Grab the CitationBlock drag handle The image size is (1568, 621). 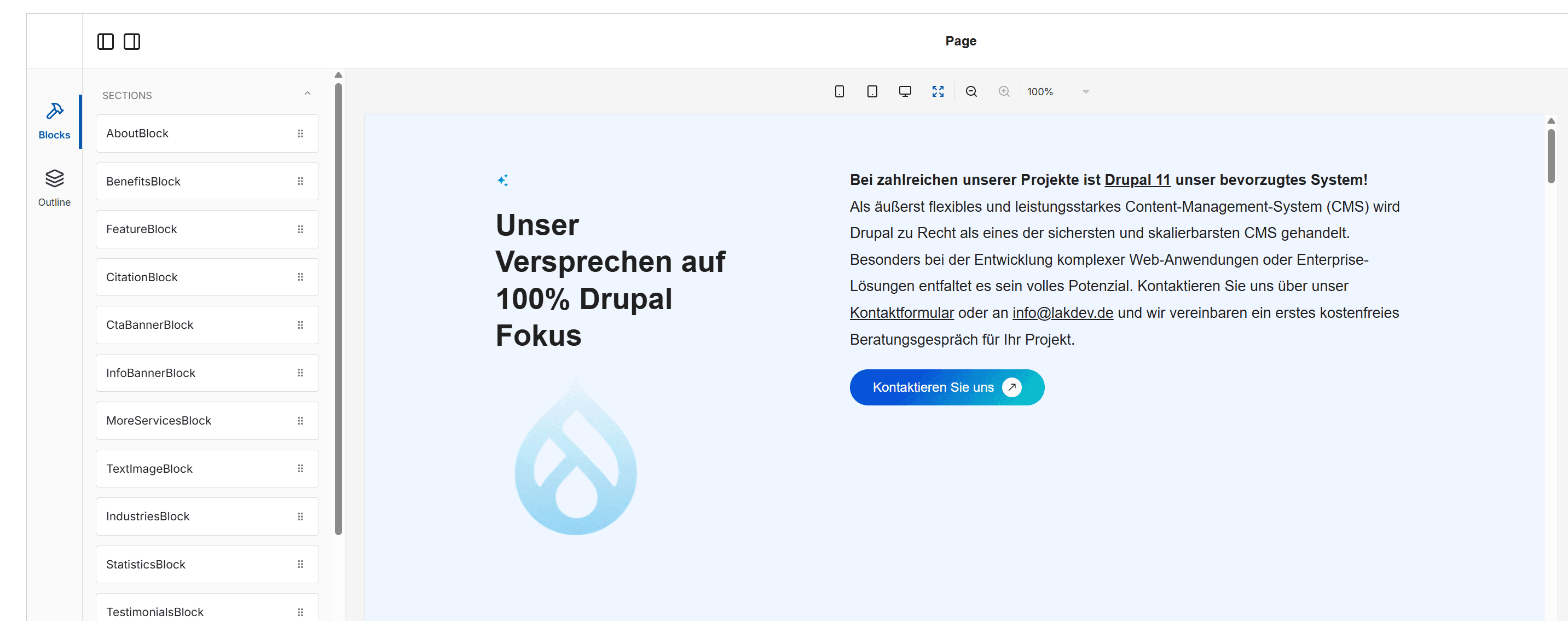(x=300, y=277)
